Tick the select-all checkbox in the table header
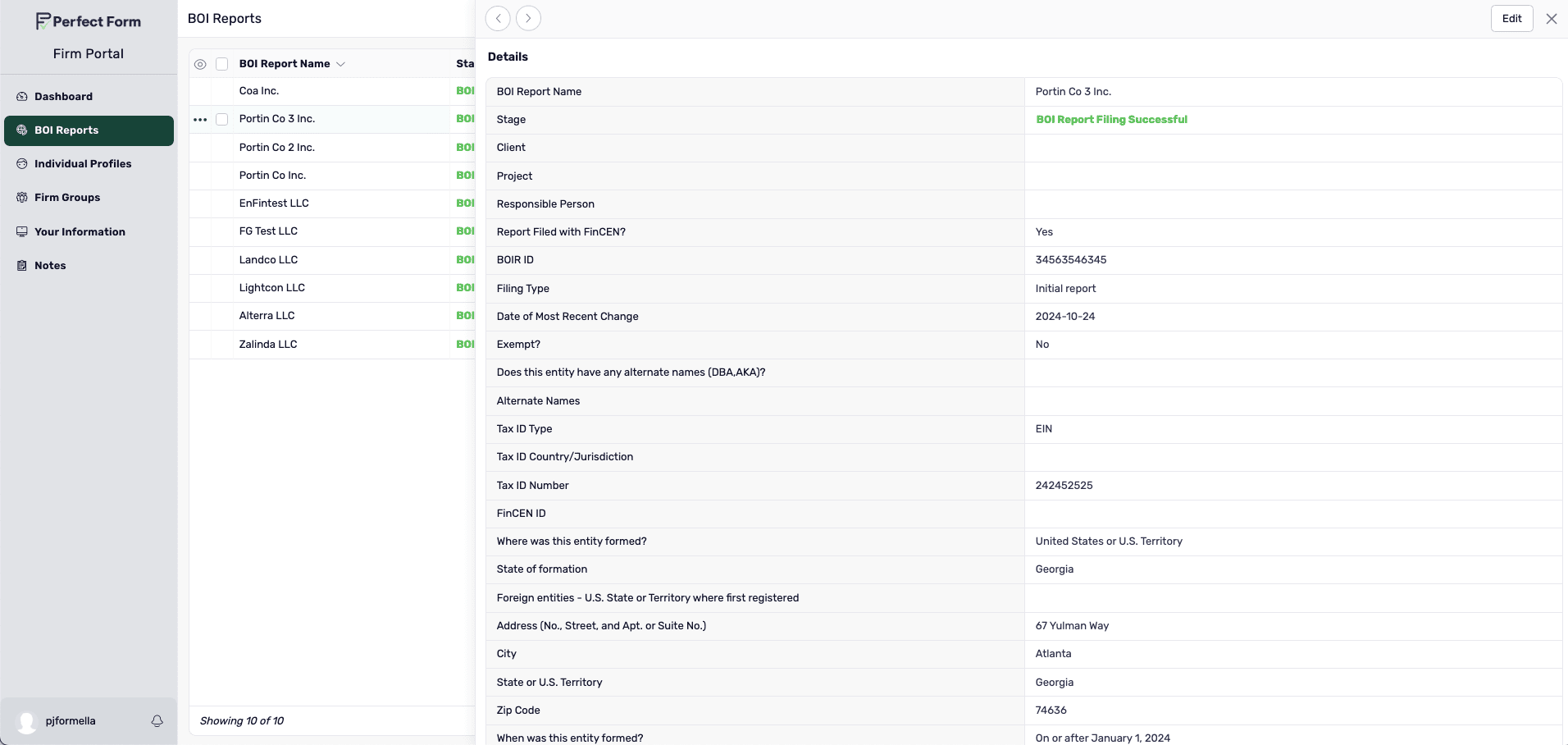 click(221, 64)
